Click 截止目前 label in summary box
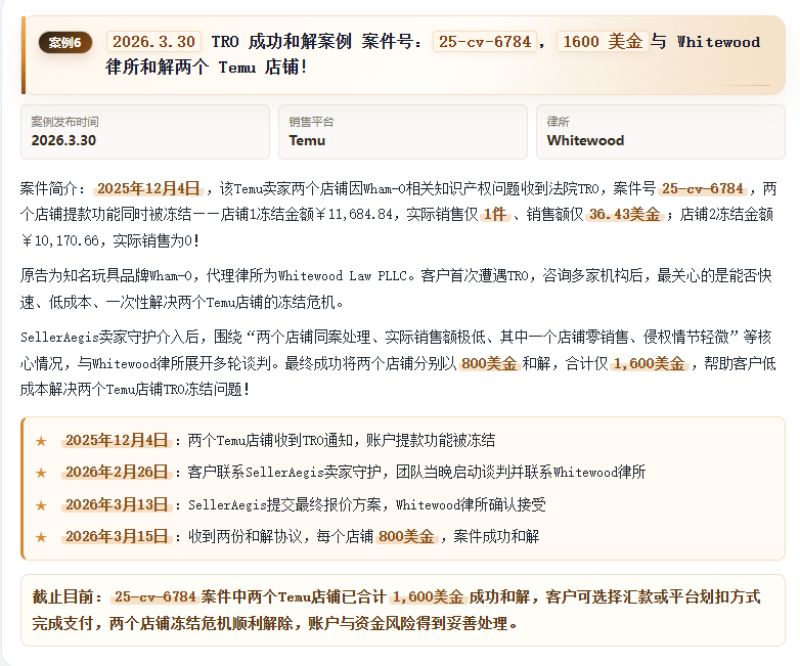Image resolution: width=800 pixels, height=666 pixels. click(65, 597)
